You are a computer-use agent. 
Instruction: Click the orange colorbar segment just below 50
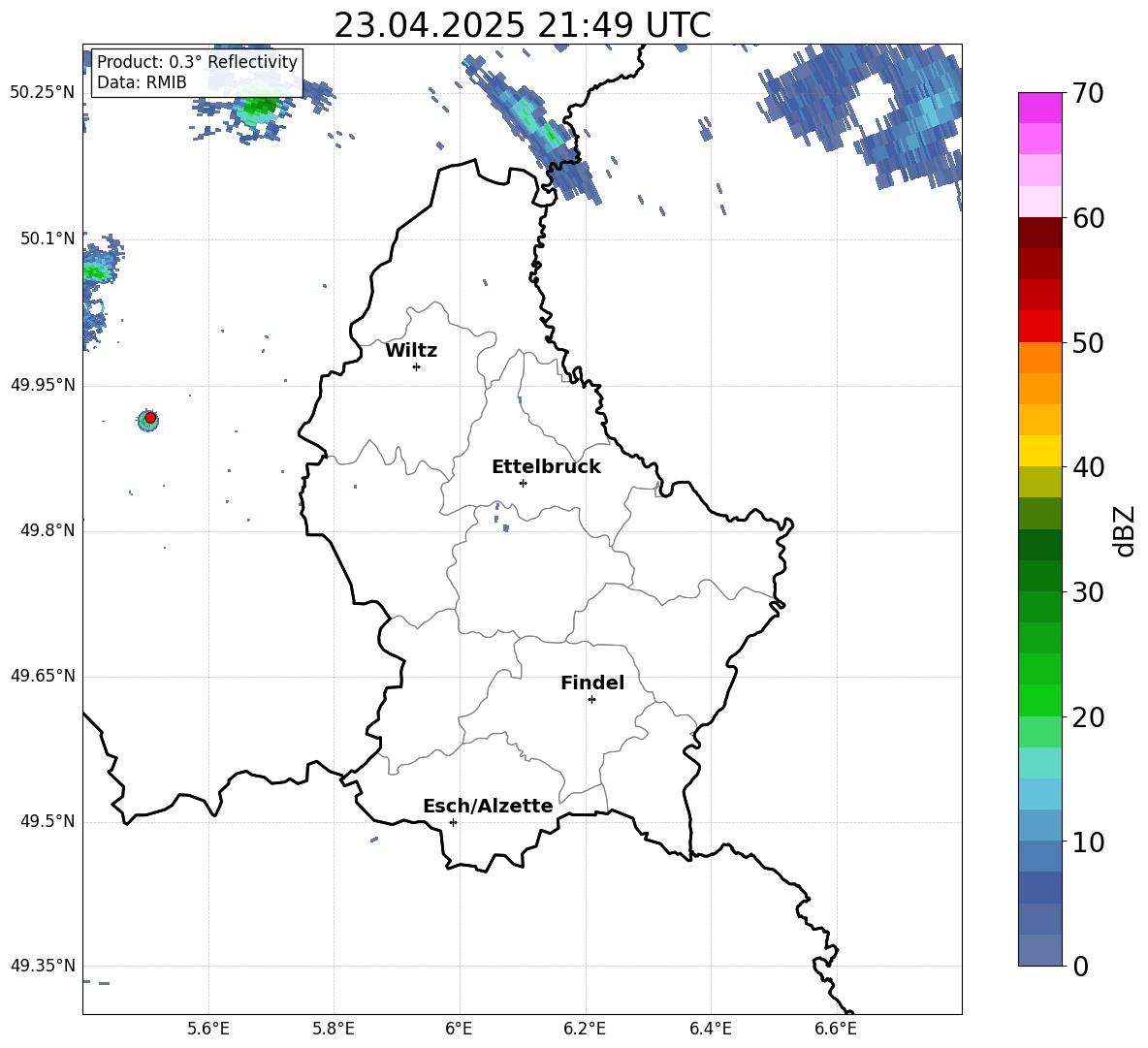click(x=1039, y=358)
